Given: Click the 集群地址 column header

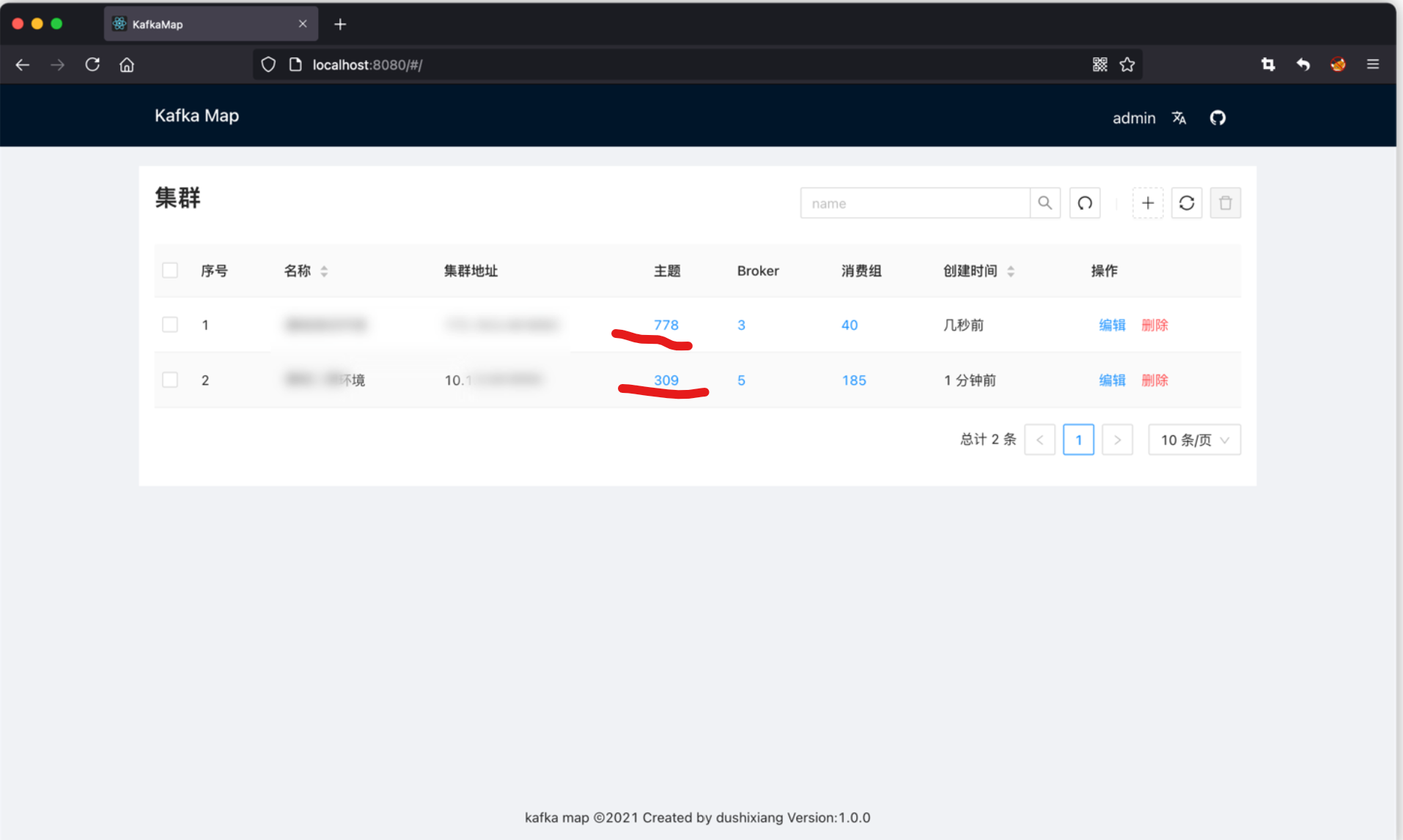Looking at the screenshot, I should pos(471,270).
